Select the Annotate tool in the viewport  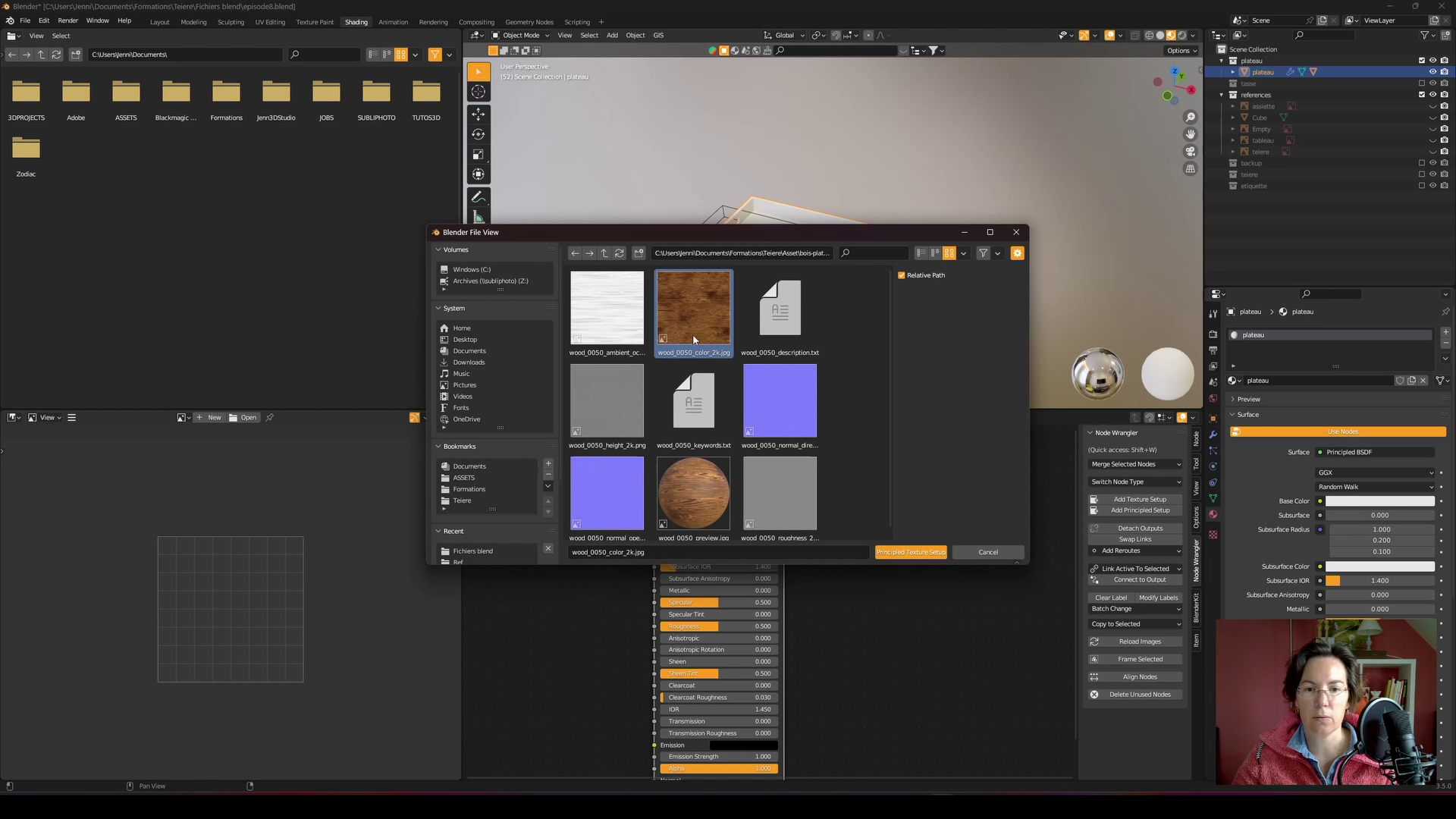coord(478,197)
